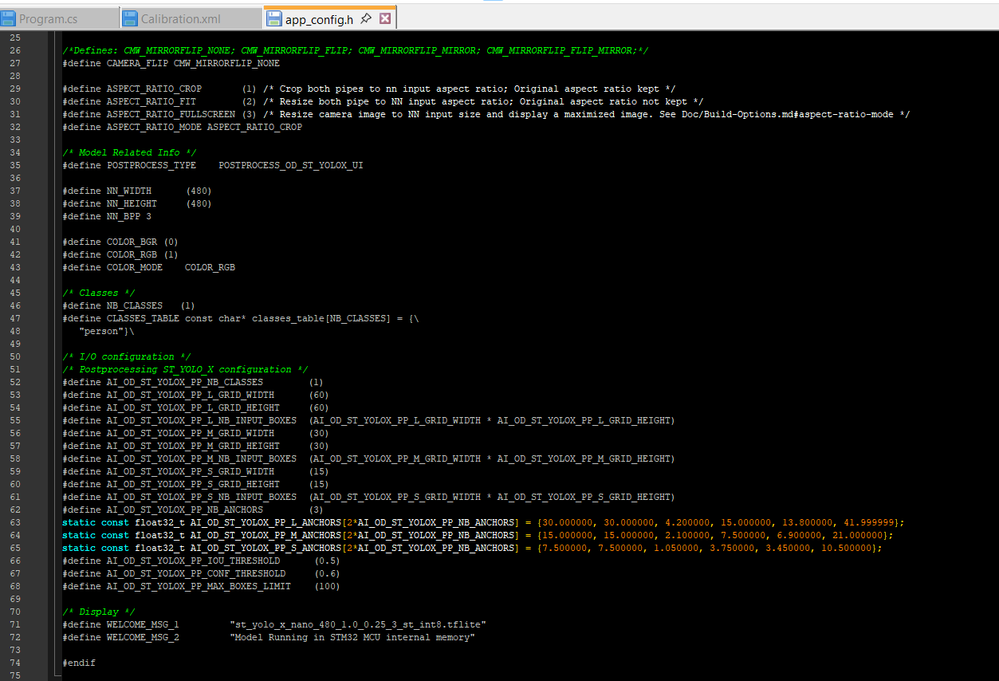Pin the app_config.h tab
The width and height of the screenshot is (999, 681).
pyautogui.click(x=366, y=18)
